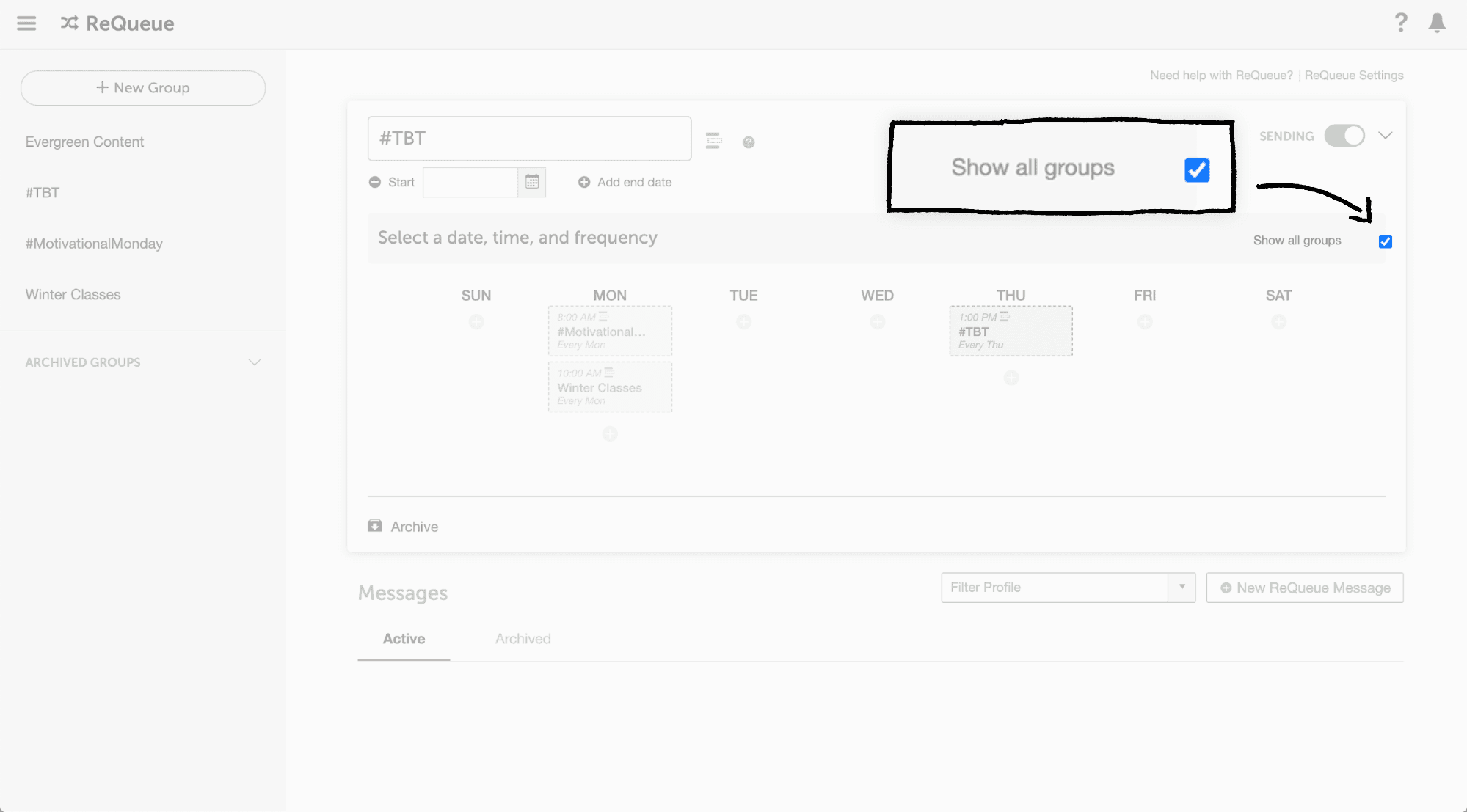Image resolution: width=1467 pixels, height=812 pixels.
Task: Open the 1:00 PM #TBT Thursday slot
Action: point(1011,331)
